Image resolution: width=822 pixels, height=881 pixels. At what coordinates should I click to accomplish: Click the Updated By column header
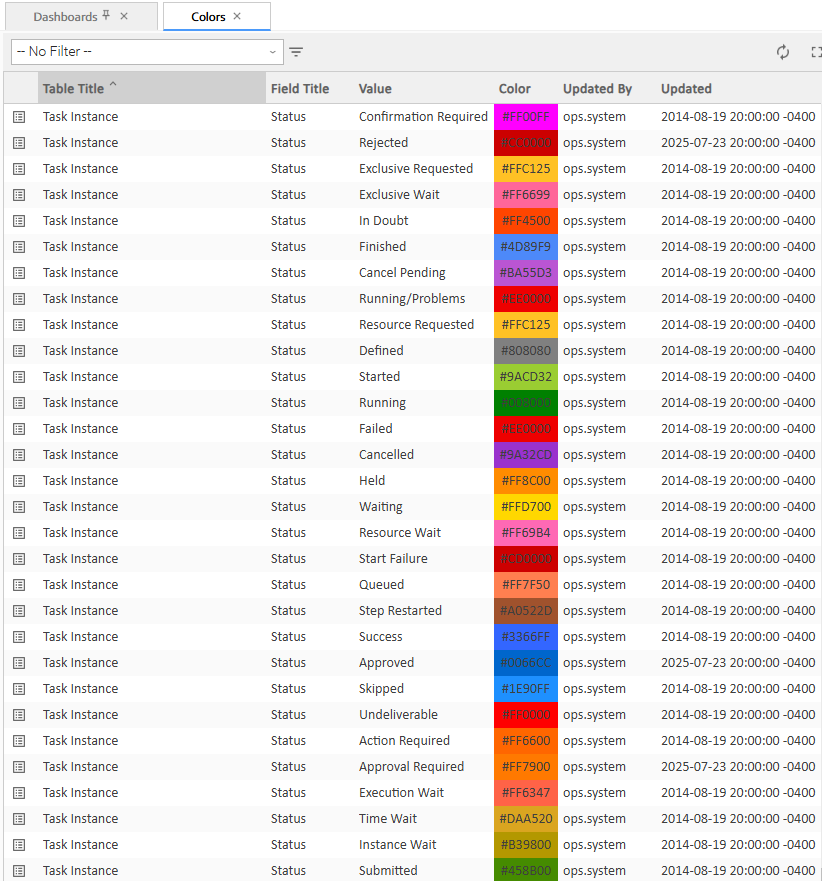point(597,89)
